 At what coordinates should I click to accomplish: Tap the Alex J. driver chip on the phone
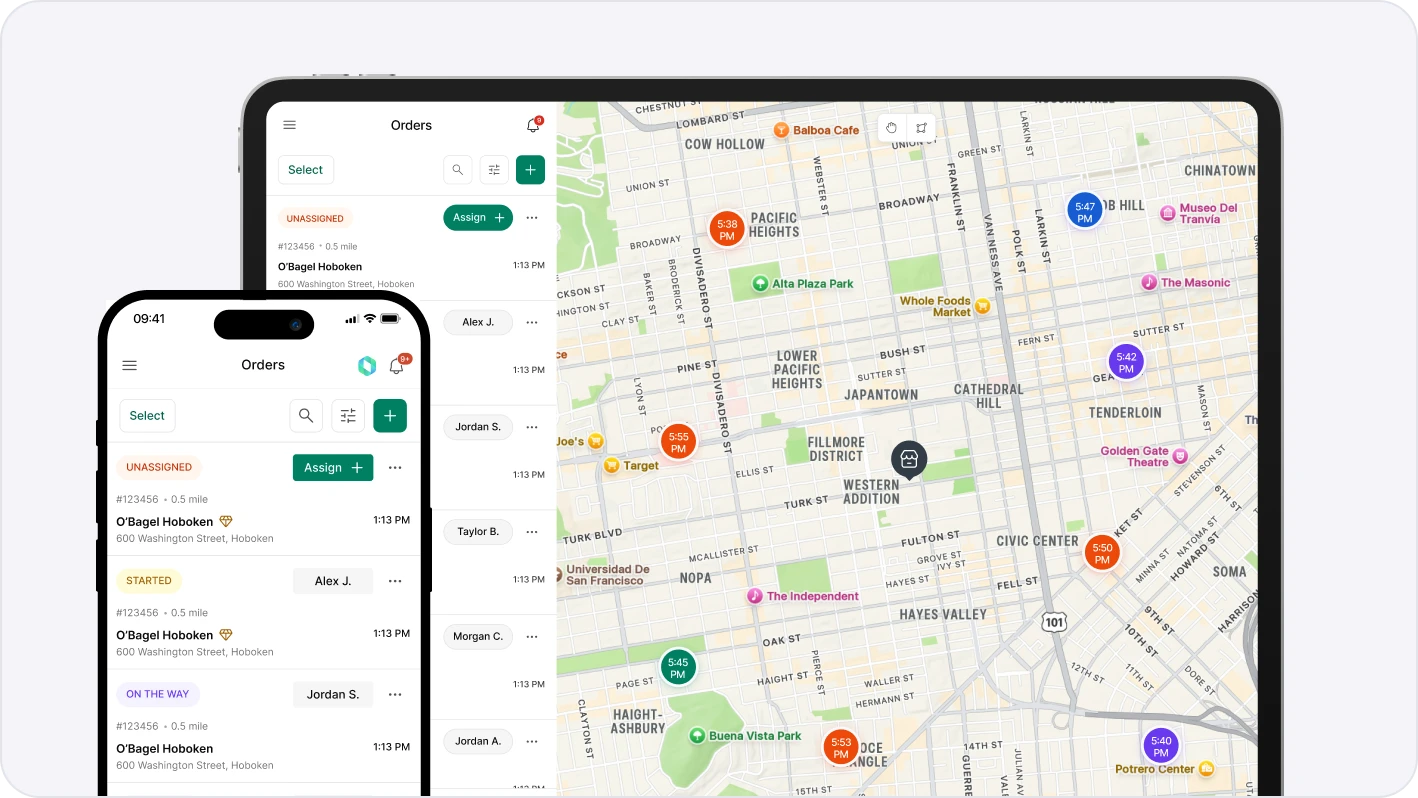coord(333,581)
